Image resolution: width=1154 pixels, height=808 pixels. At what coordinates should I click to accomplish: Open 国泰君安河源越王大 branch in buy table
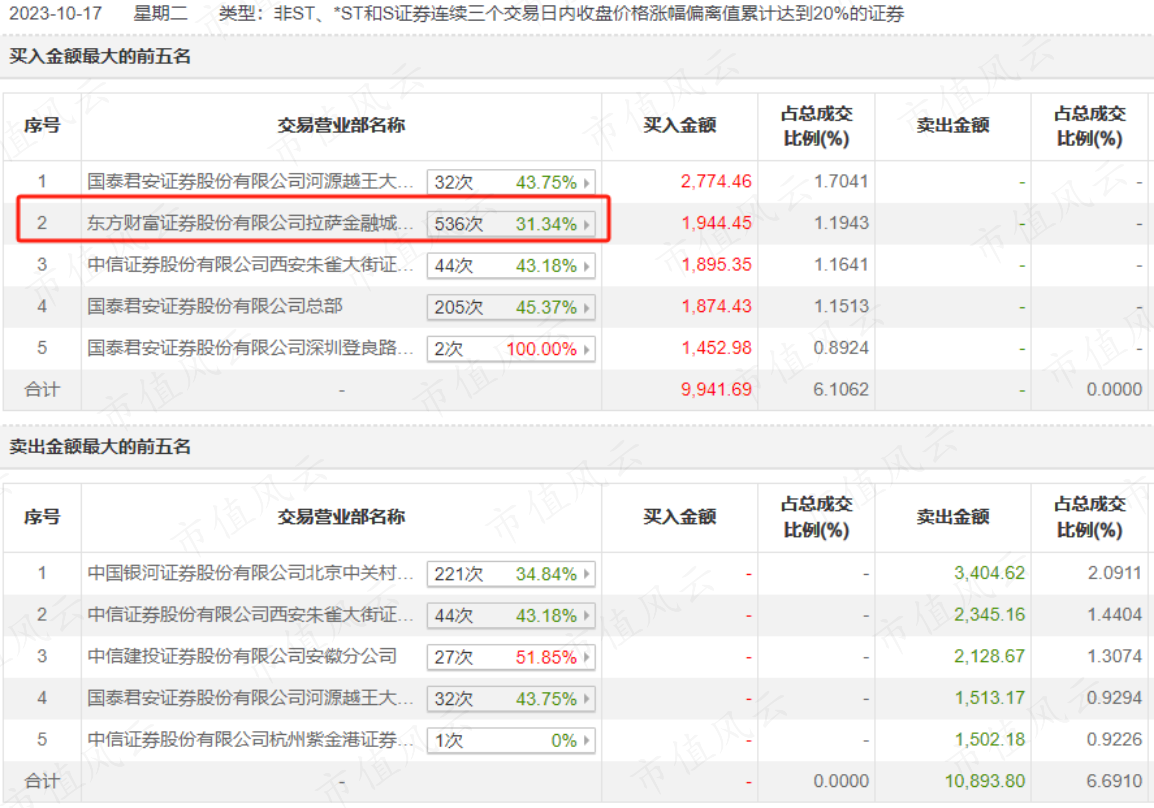tap(250, 181)
